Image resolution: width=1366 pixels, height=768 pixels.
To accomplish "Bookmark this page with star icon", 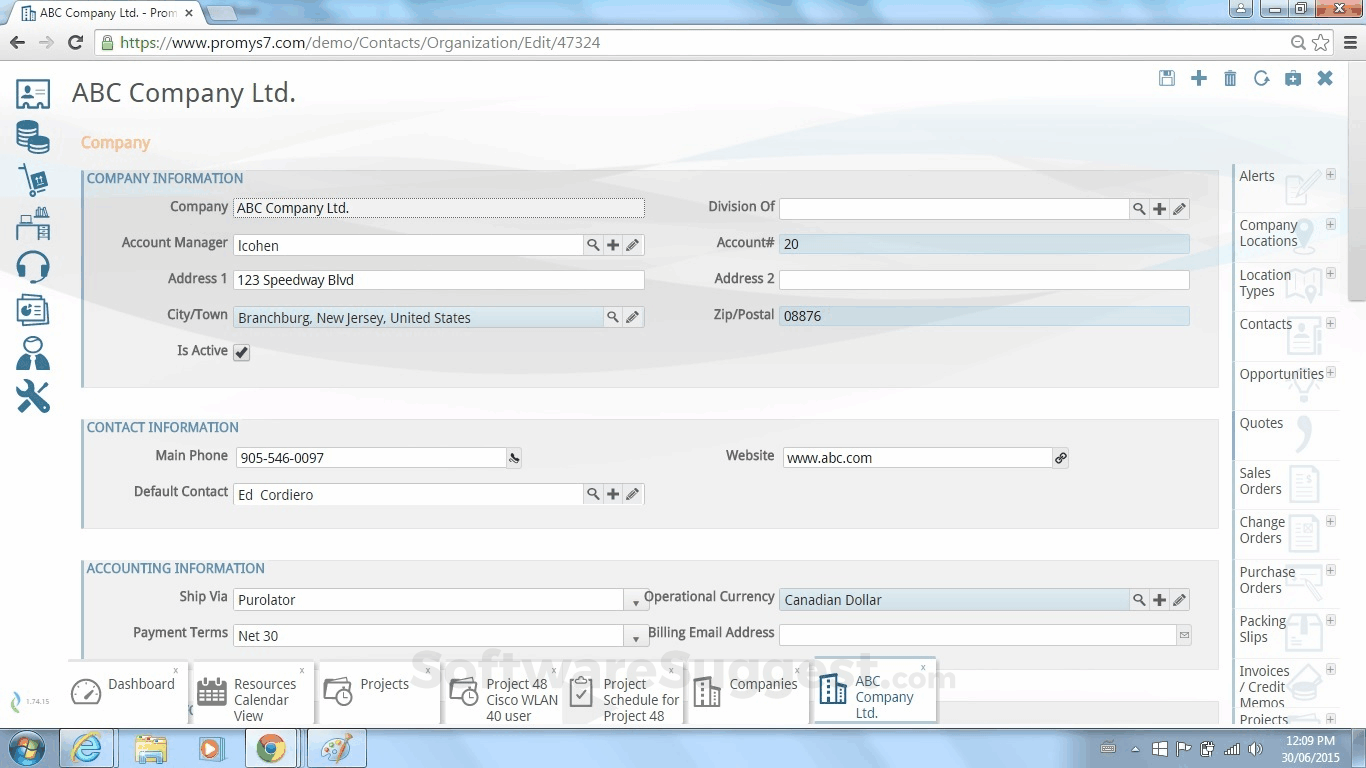I will coord(1321,42).
